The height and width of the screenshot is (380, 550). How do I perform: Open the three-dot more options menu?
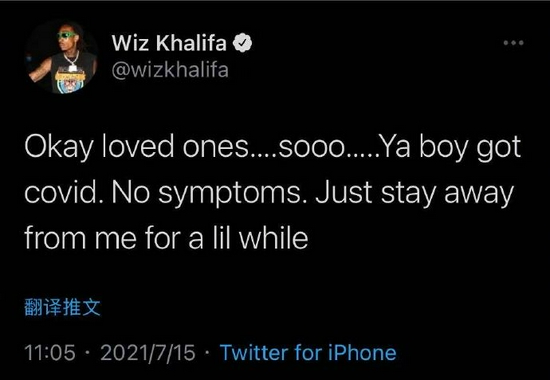click(513, 43)
